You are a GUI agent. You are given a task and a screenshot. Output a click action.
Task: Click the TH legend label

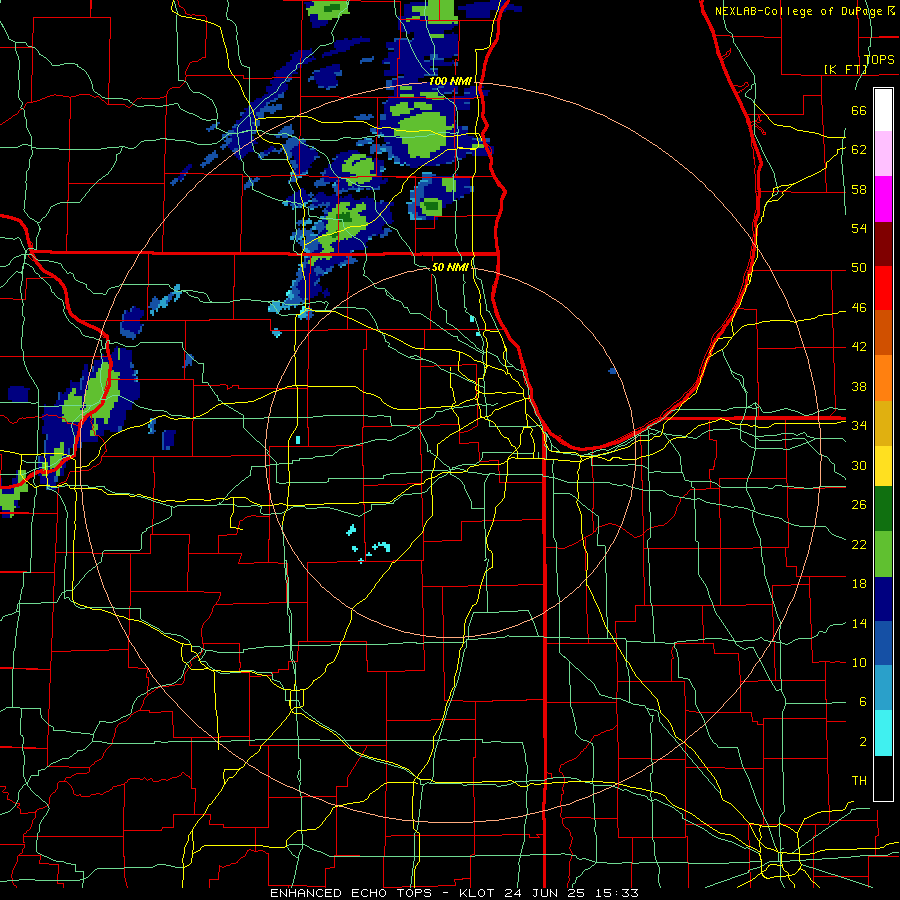coord(859,781)
